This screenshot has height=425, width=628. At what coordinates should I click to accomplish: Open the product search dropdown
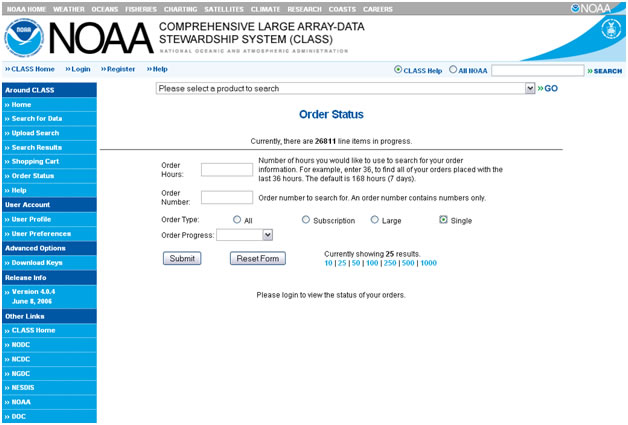(x=345, y=89)
